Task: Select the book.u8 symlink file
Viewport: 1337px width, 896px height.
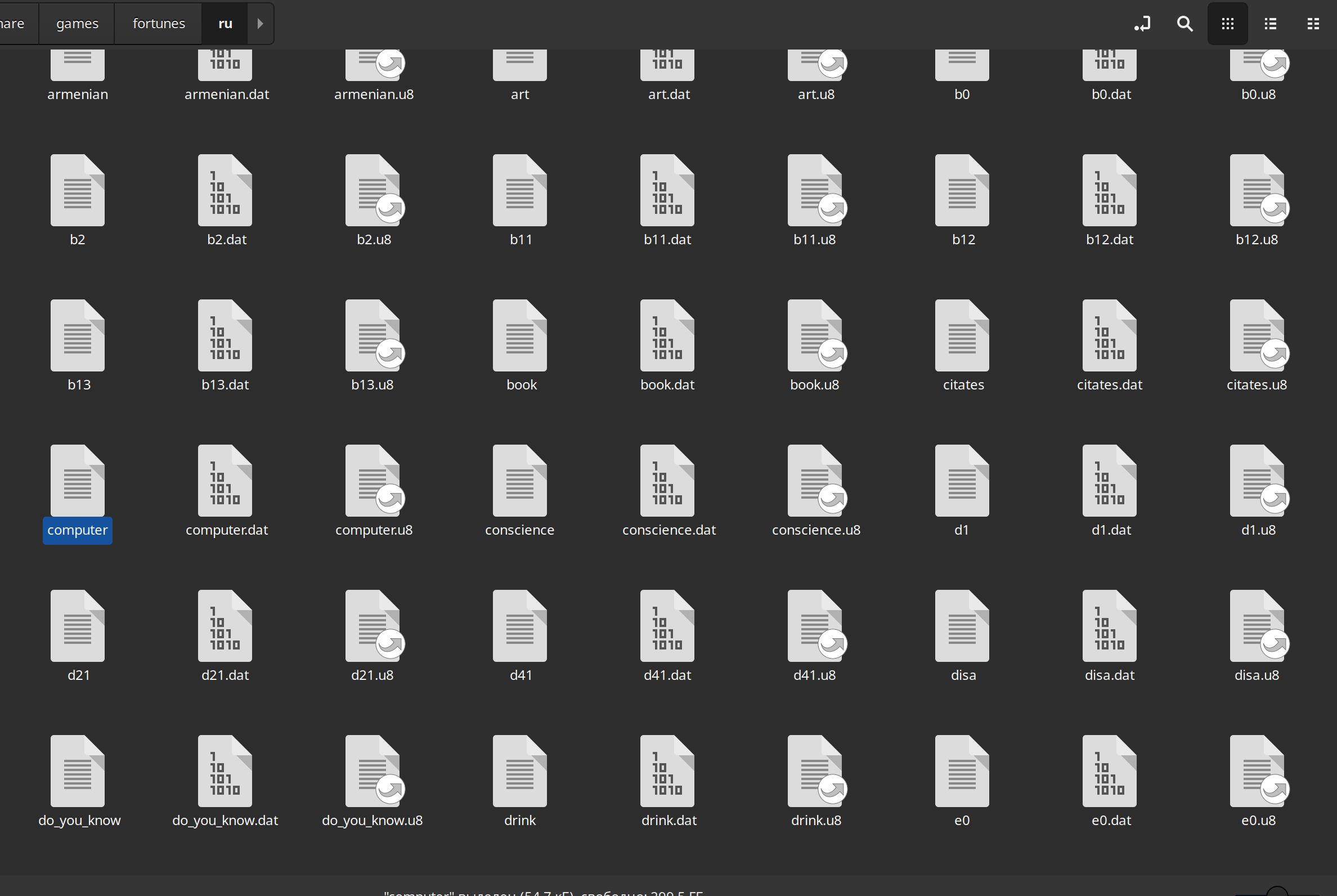Action: pos(815,336)
